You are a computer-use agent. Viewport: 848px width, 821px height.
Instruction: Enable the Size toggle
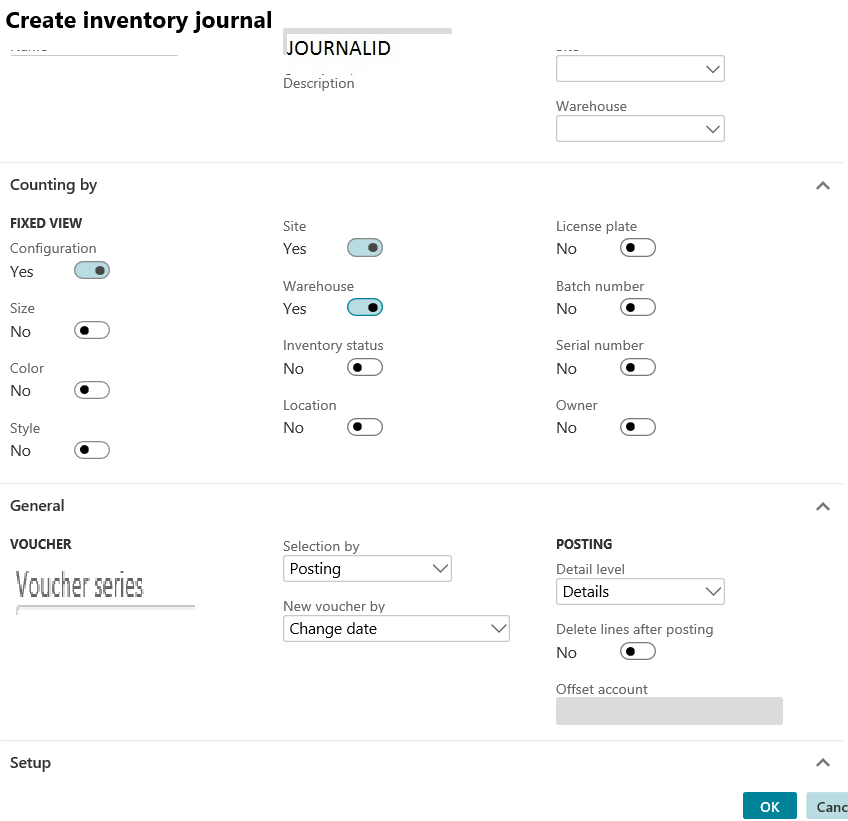(x=91, y=330)
